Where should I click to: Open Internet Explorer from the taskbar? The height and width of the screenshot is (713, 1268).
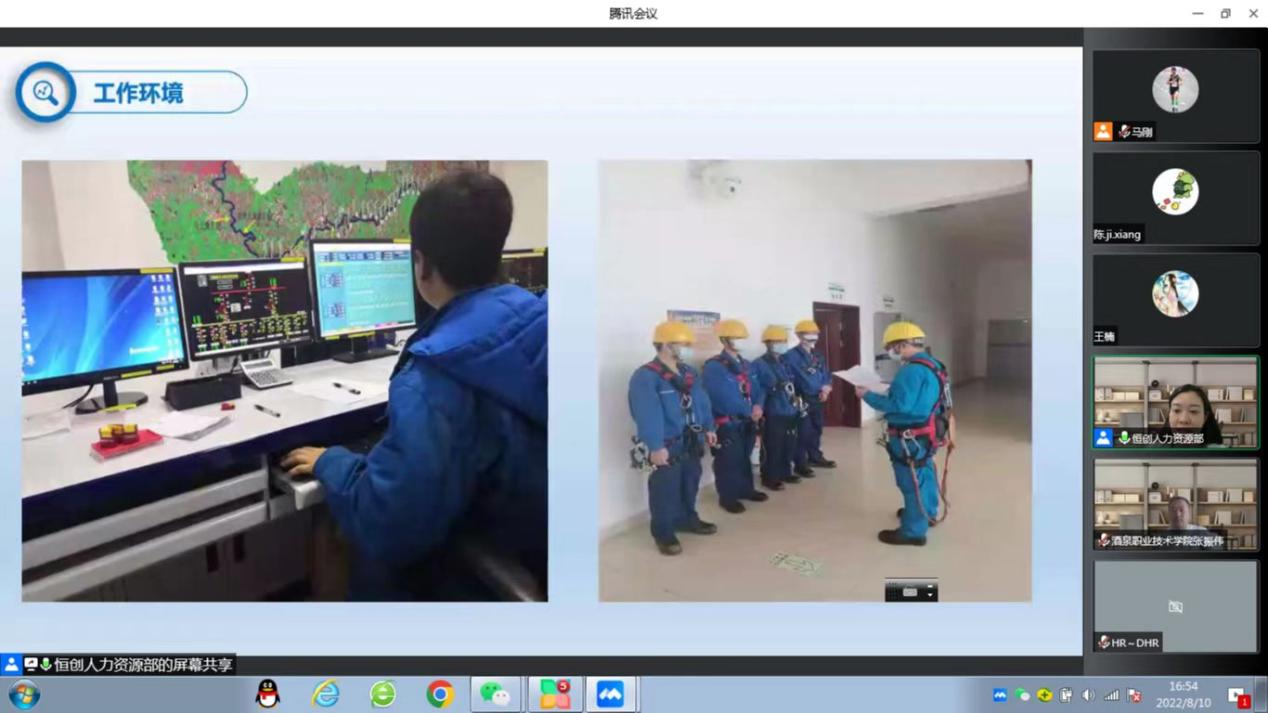tap(325, 694)
